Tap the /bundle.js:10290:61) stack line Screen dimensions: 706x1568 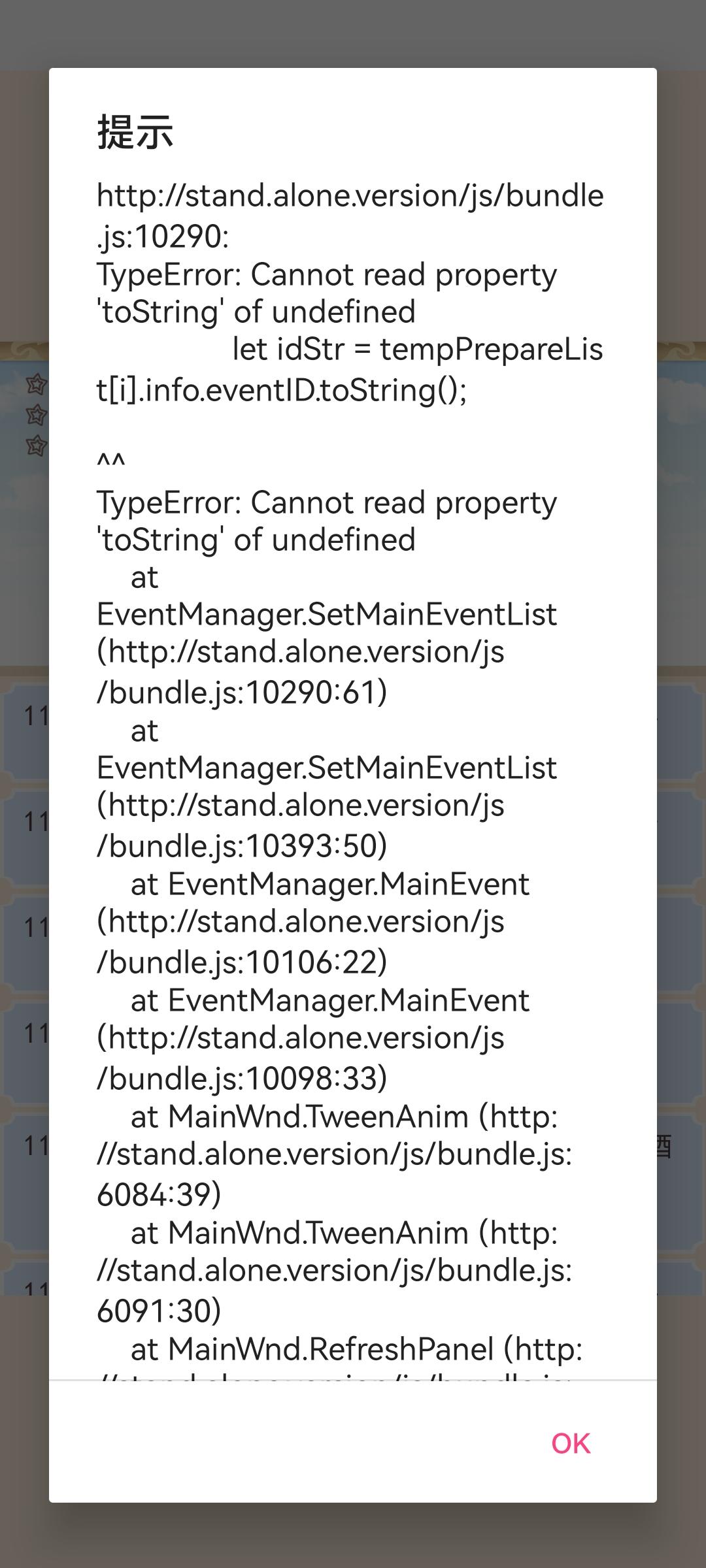coord(242,693)
